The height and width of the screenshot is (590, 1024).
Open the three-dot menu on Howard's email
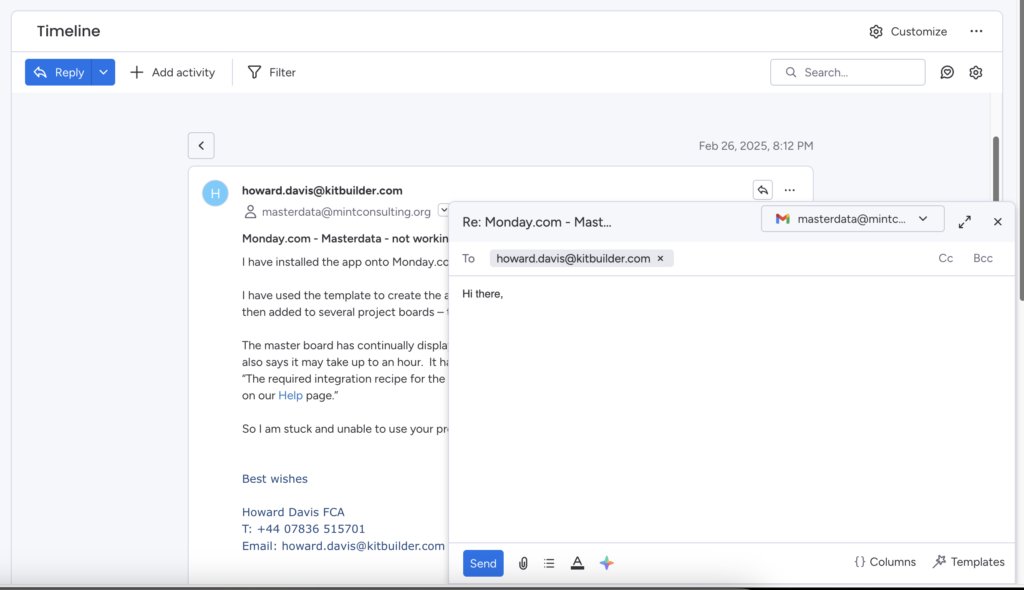tap(790, 190)
